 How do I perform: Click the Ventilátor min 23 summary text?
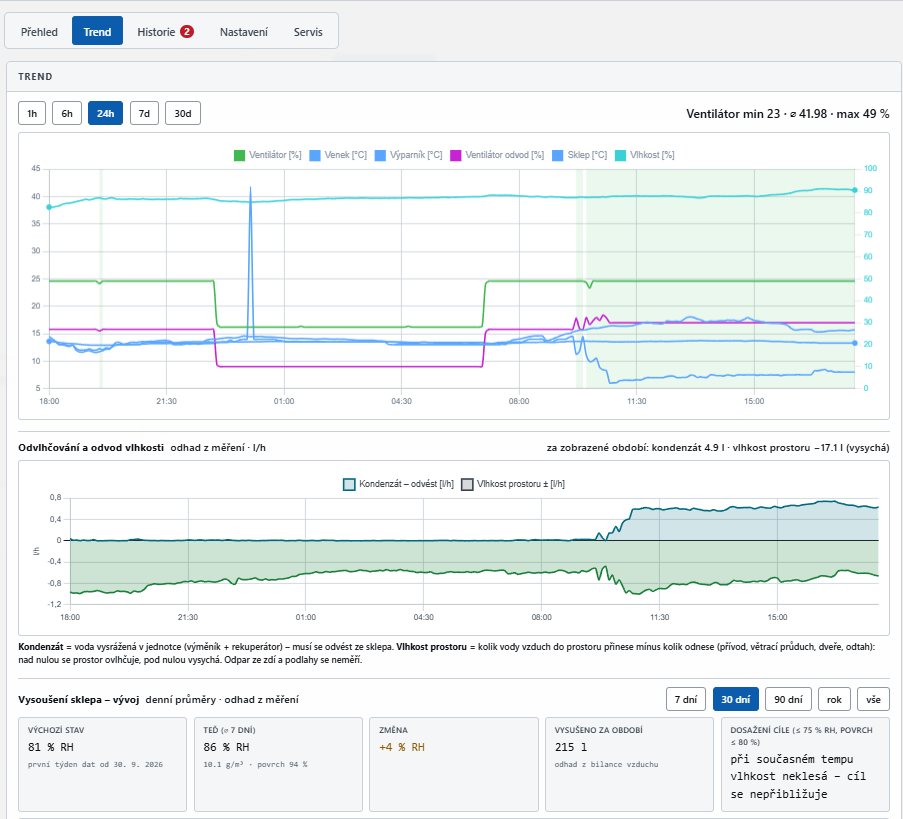coord(787,114)
